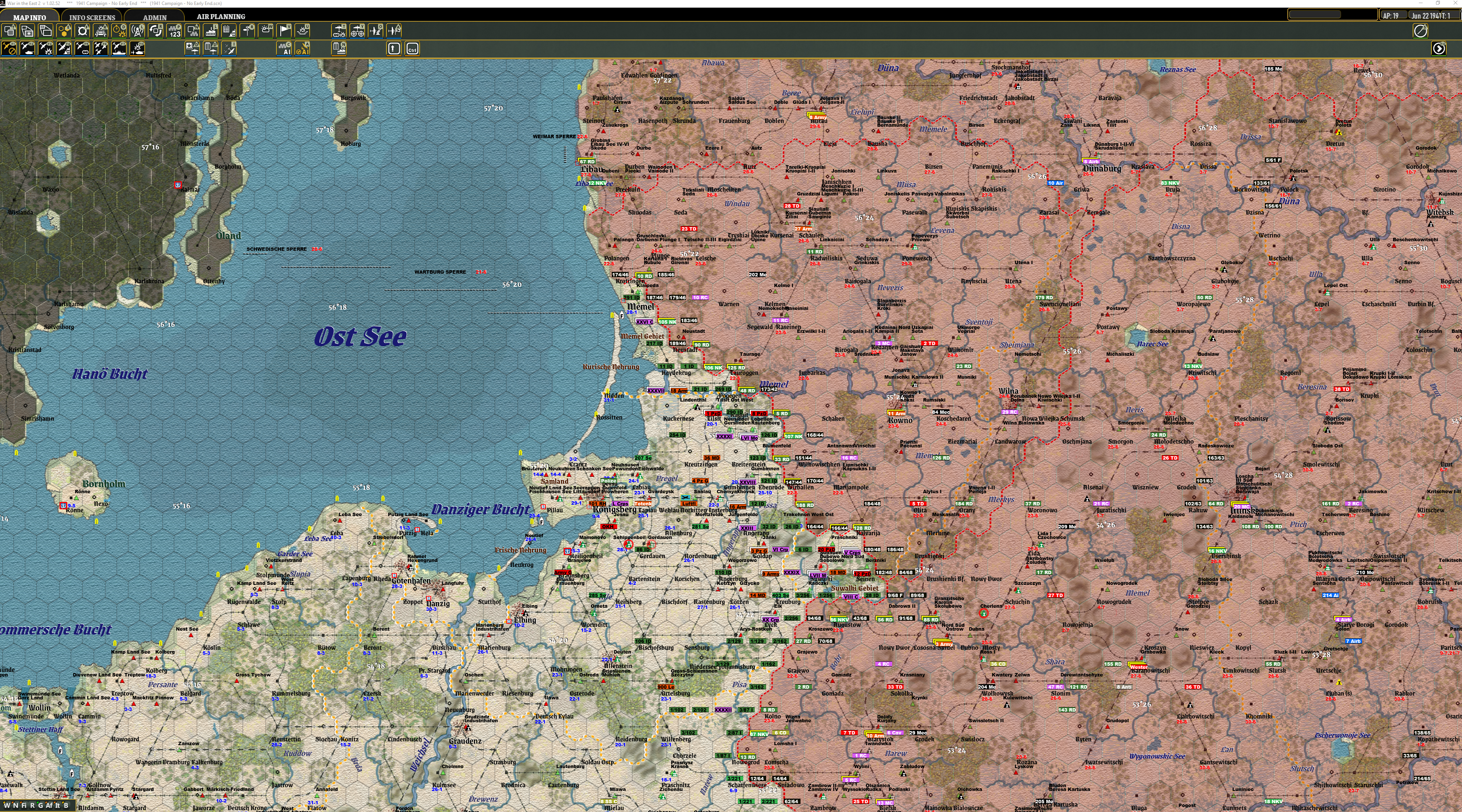Viewport: 1462px width, 812px height.
Task: Click the list with aircraft icon (D)
Action: coord(211,49)
